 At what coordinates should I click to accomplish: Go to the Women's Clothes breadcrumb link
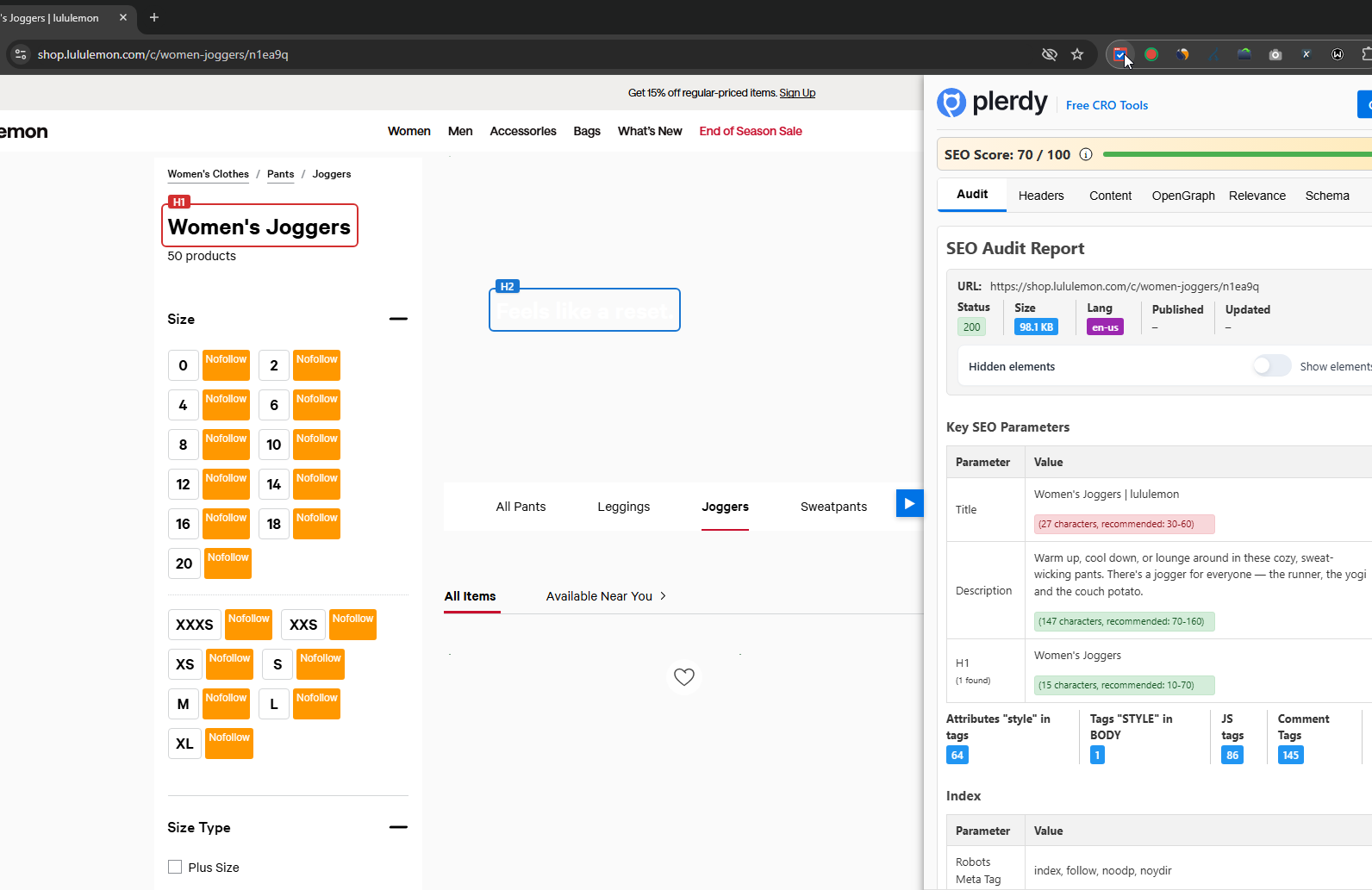point(208,174)
